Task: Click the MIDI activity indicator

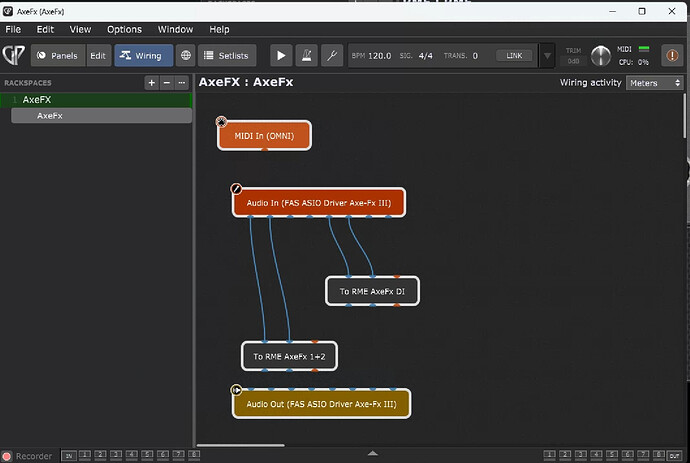Action: pyautogui.click(x=644, y=48)
